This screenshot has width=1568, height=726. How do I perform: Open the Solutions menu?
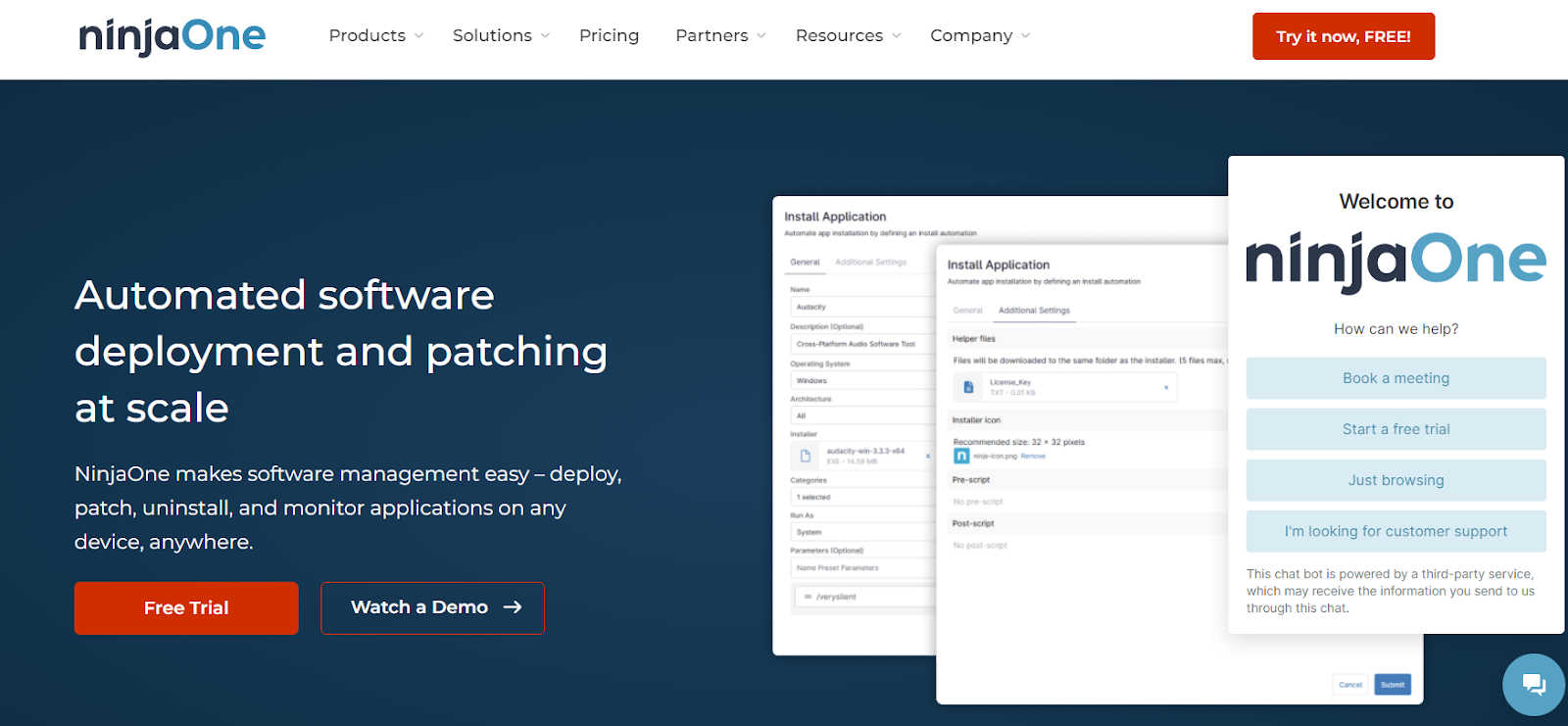[x=492, y=36]
